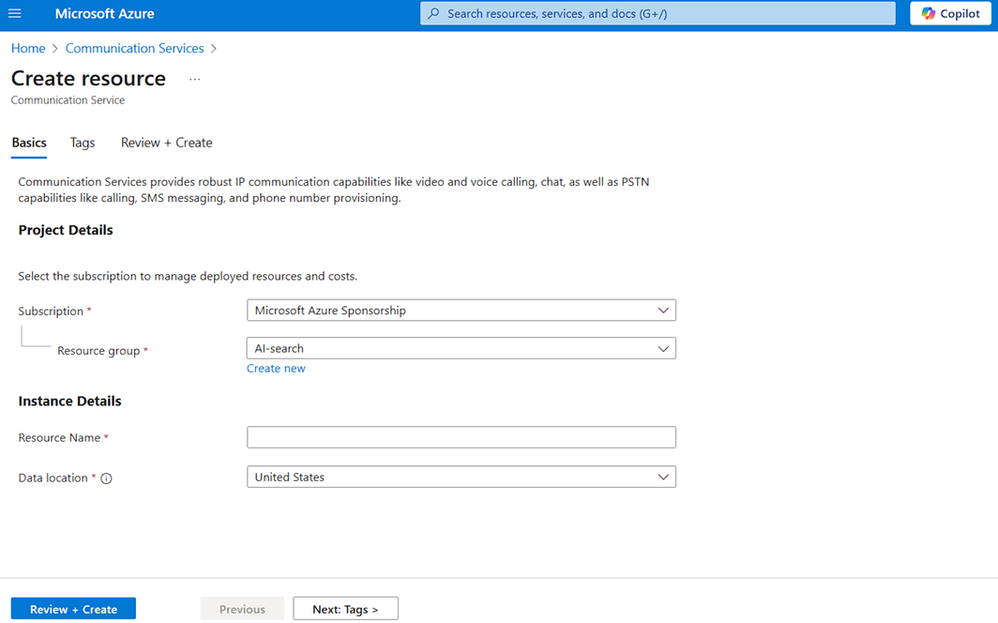
Task: Open the ellipsis menu beside Create resource
Action: coord(195,80)
